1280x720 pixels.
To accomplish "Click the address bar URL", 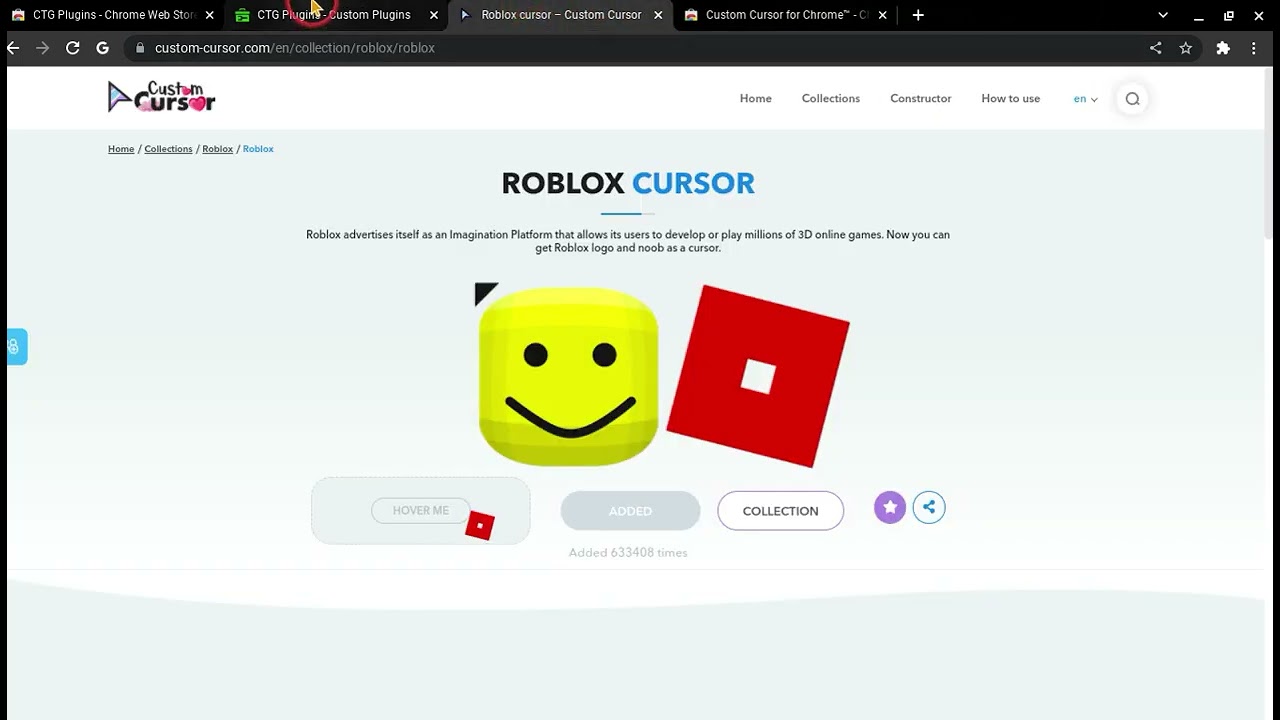I will point(295,48).
